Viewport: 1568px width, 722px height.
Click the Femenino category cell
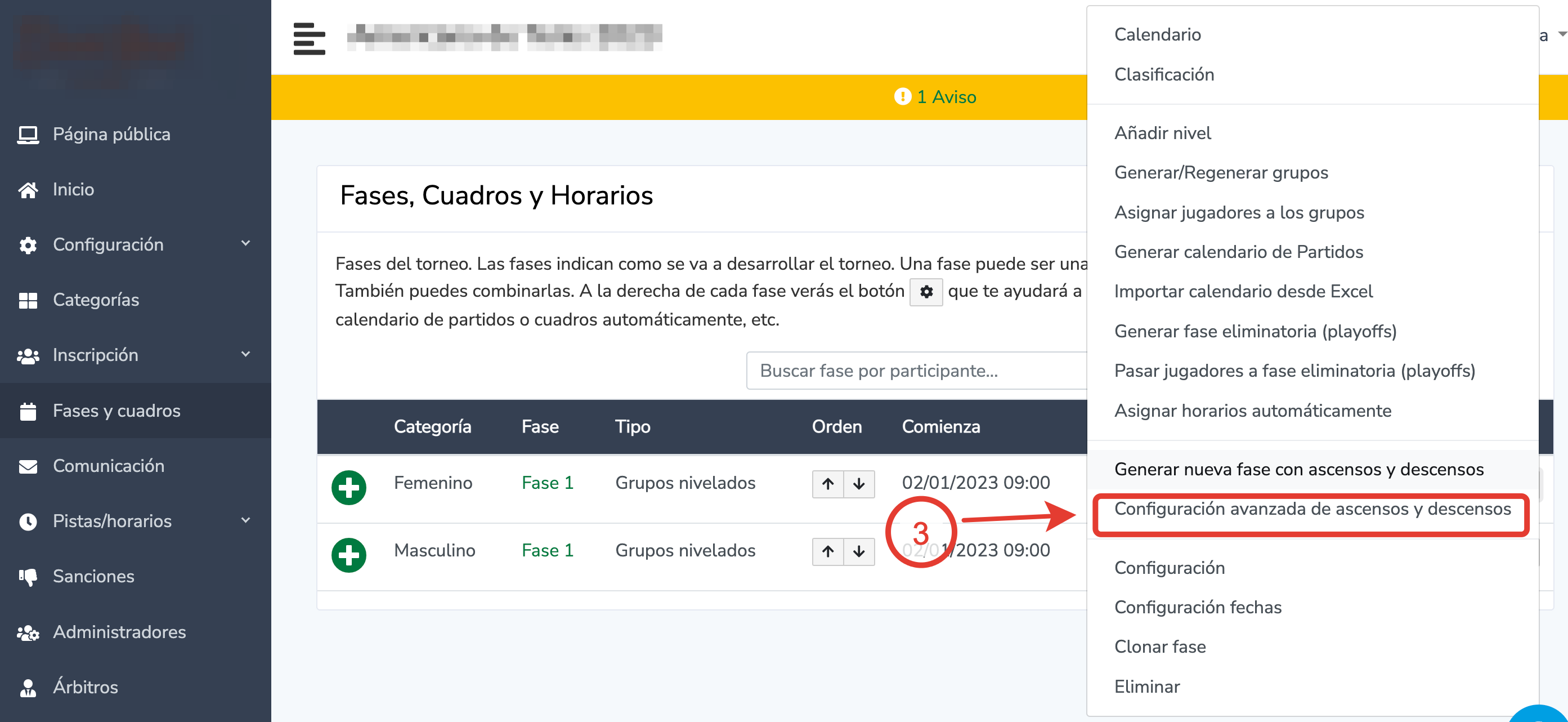tap(433, 483)
